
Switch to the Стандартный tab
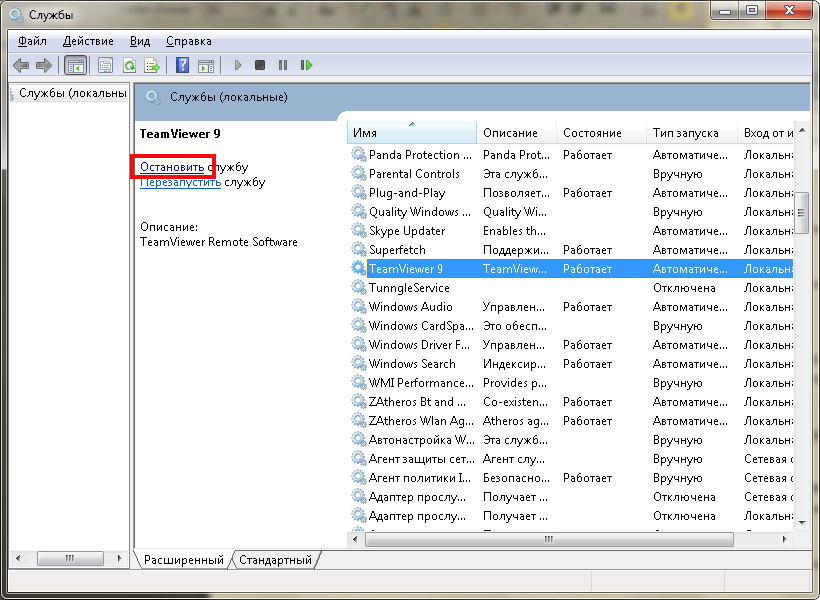[x=275, y=560]
